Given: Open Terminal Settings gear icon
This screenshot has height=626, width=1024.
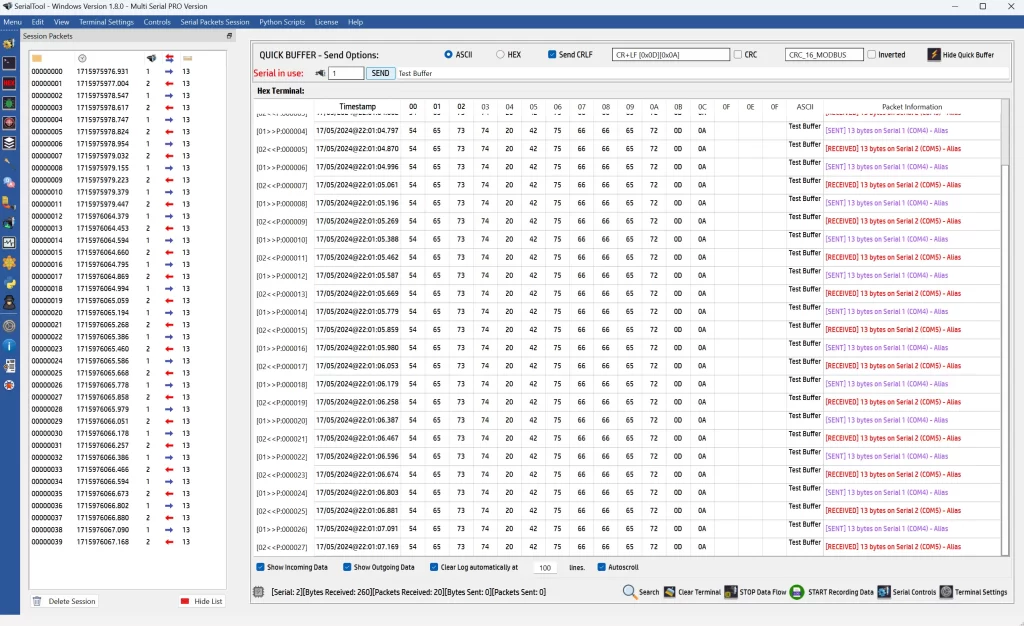Looking at the screenshot, I should [946, 592].
